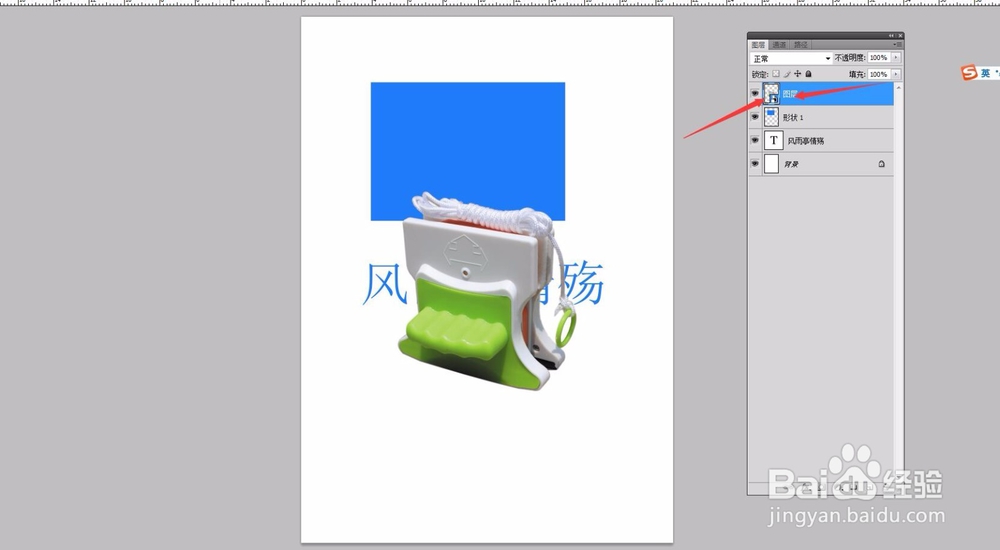
Task: Open the 不透明度 opacity slider arrow
Action: click(896, 57)
